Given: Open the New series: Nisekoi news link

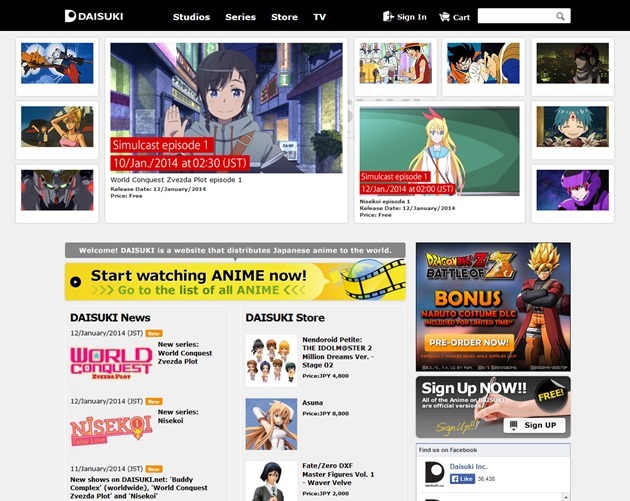Looking at the screenshot, I should click(178, 416).
